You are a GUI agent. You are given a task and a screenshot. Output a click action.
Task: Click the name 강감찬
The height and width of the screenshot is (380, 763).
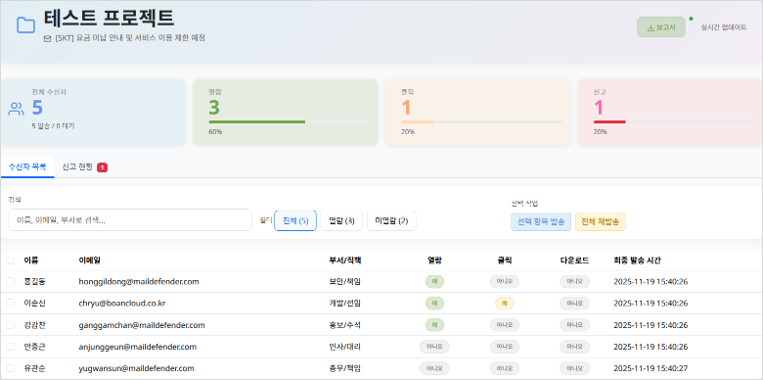pos(35,325)
